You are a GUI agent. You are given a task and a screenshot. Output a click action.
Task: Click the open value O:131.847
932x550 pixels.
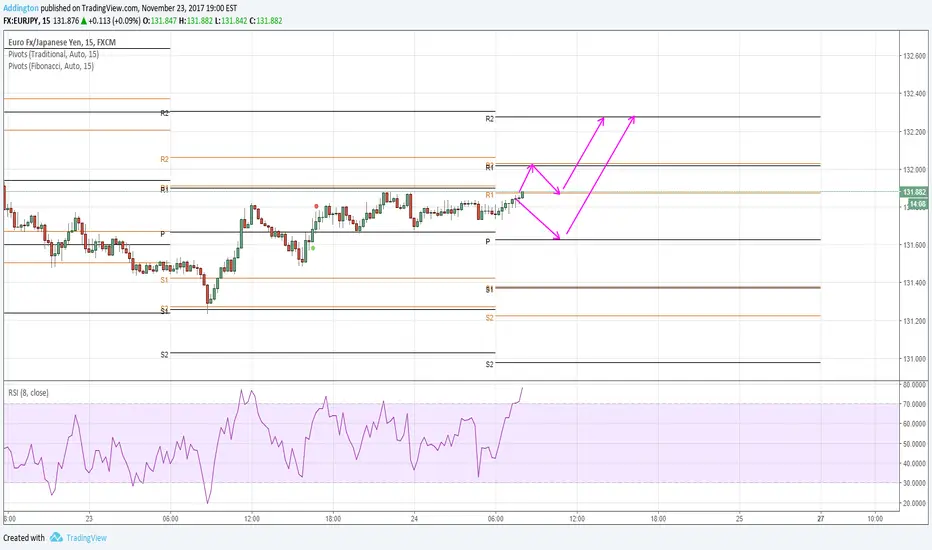click(x=159, y=21)
